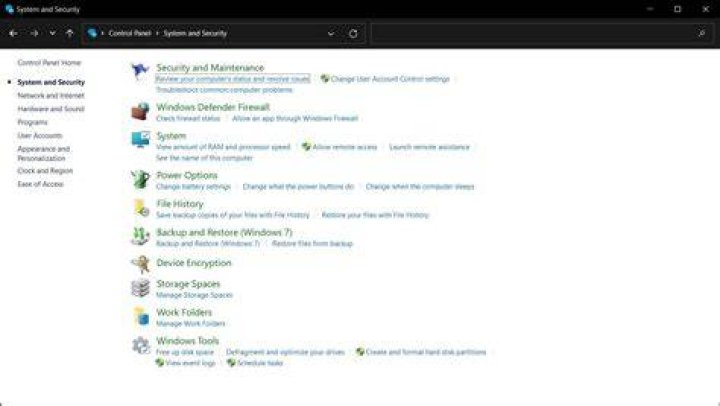Click Change what the power buttons do

tap(298, 186)
